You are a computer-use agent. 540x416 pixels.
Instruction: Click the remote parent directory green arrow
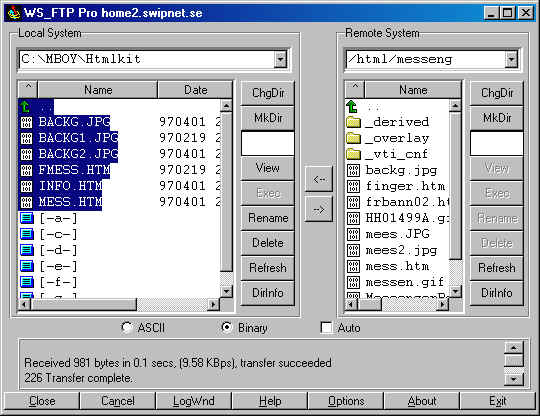352,106
